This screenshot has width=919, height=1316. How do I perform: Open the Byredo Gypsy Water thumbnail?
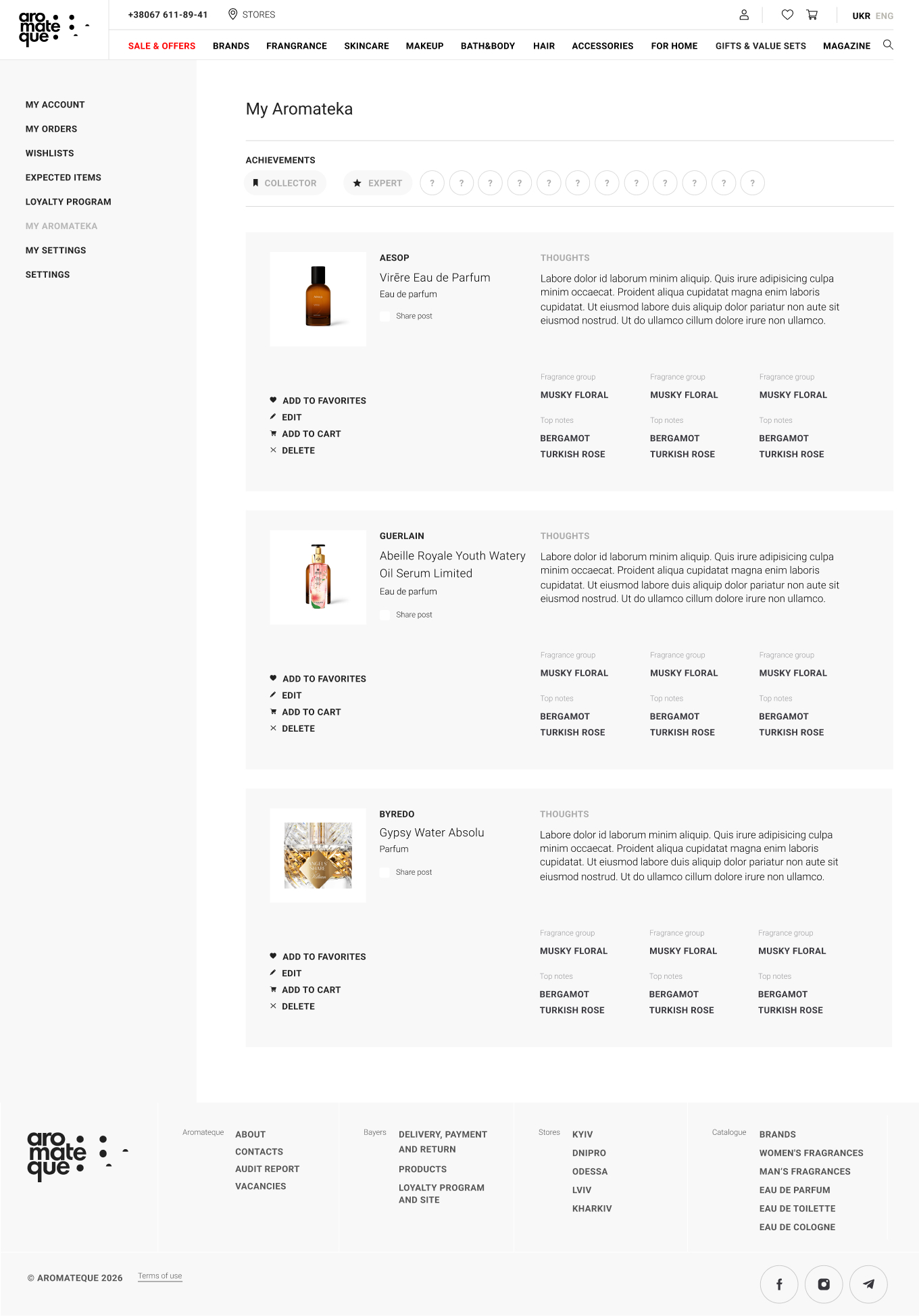318,855
